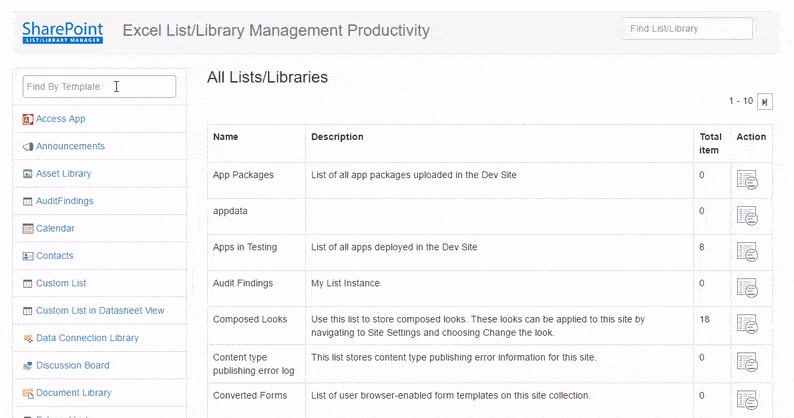Select the Document Library template link
Screen dimensions: 794x418
(x=74, y=392)
